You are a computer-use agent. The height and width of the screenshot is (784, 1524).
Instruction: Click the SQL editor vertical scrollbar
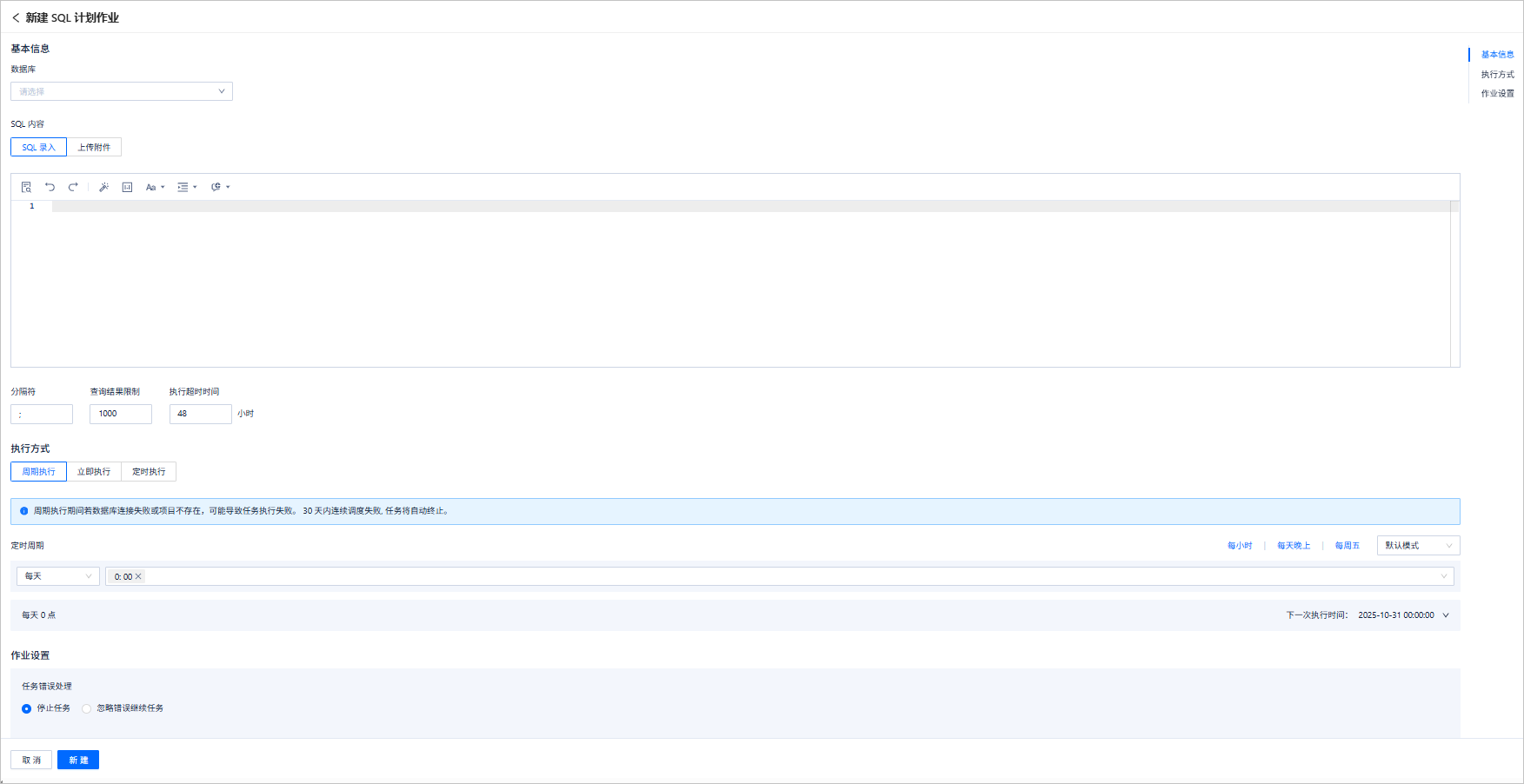click(1454, 283)
